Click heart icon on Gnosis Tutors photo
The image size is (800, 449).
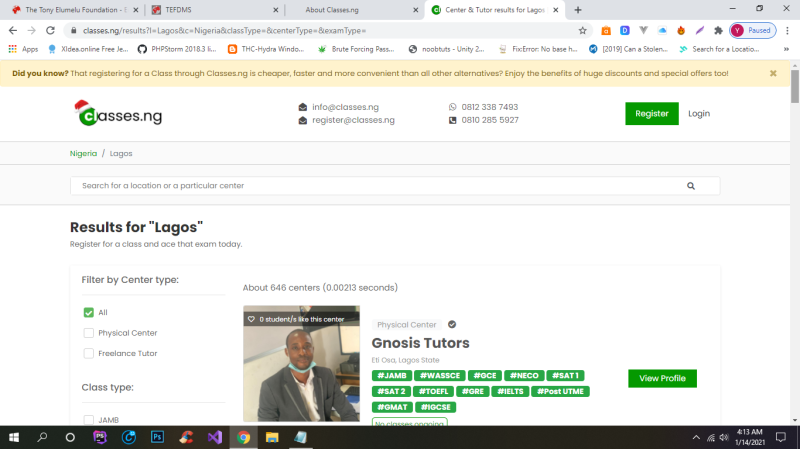[x=251, y=319]
